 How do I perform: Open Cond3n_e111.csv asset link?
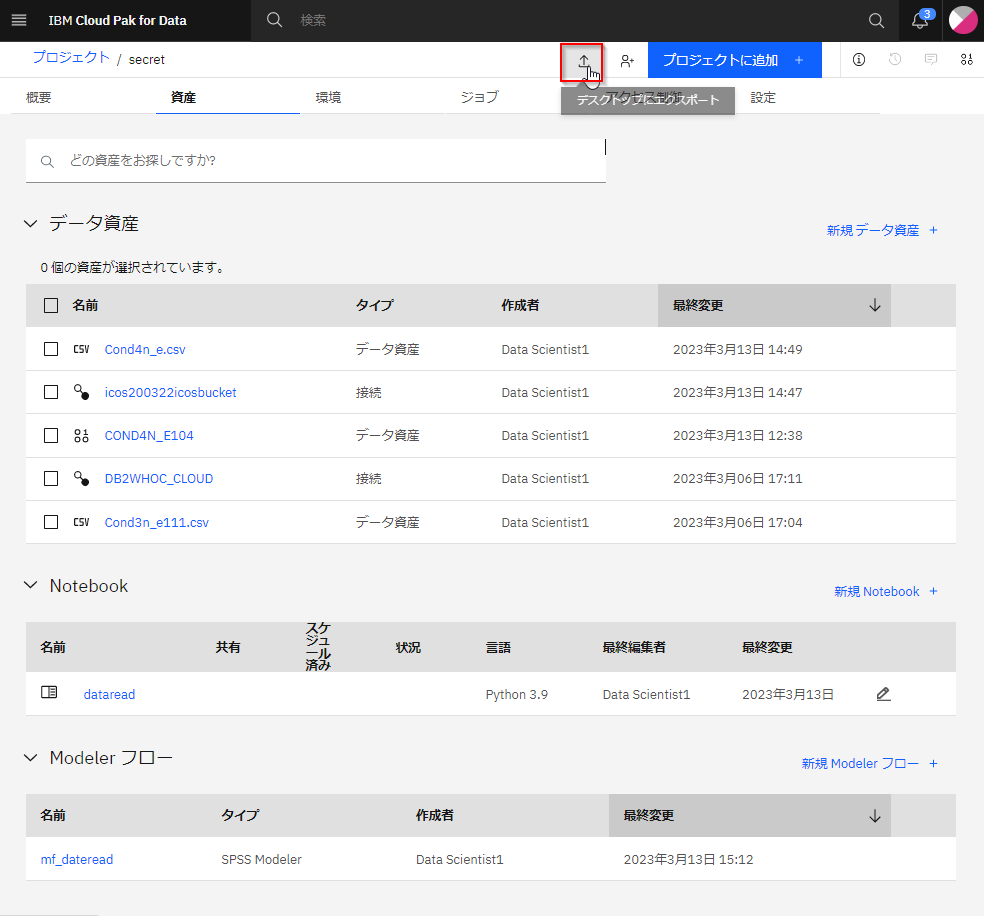(x=156, y=523)
